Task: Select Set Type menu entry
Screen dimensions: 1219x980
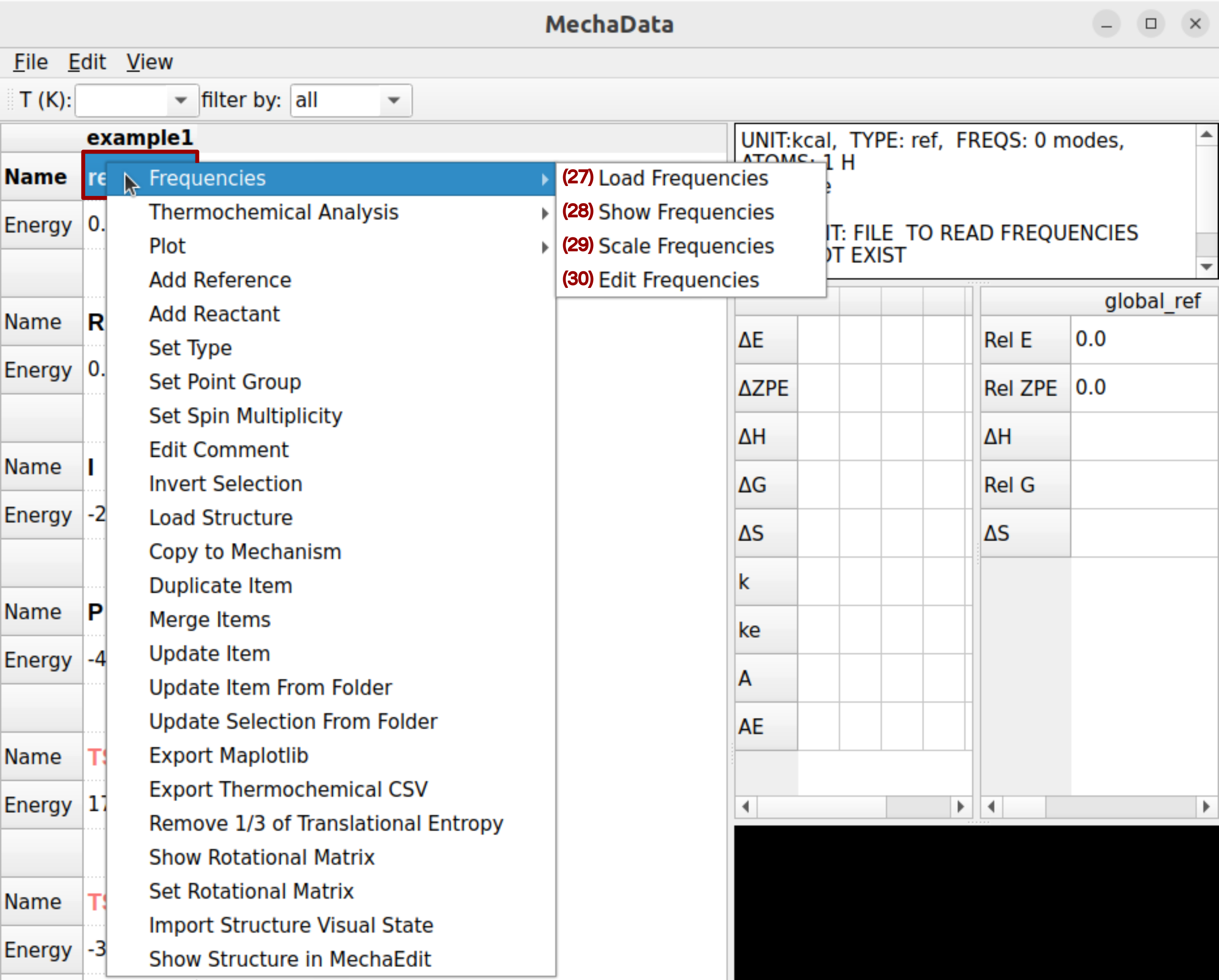Action: 331,348
